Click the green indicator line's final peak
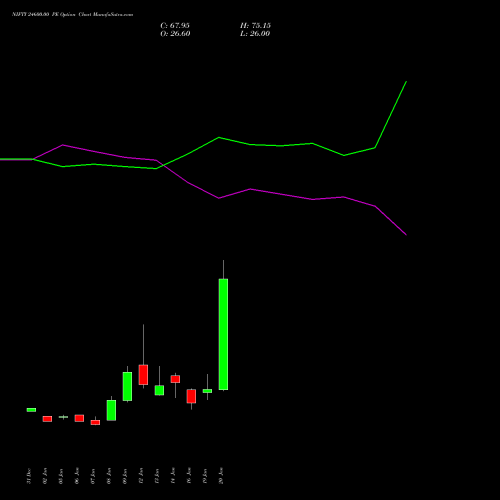Viewport: 500px width, 500px height. coord(406,82)
